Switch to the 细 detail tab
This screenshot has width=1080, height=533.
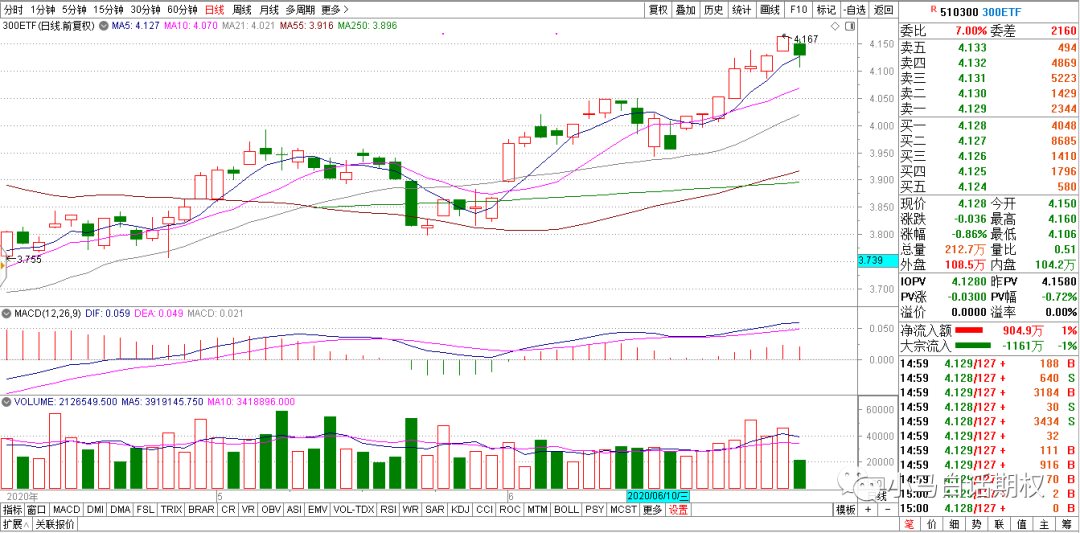pyautogui.click(x=955, y=524)
